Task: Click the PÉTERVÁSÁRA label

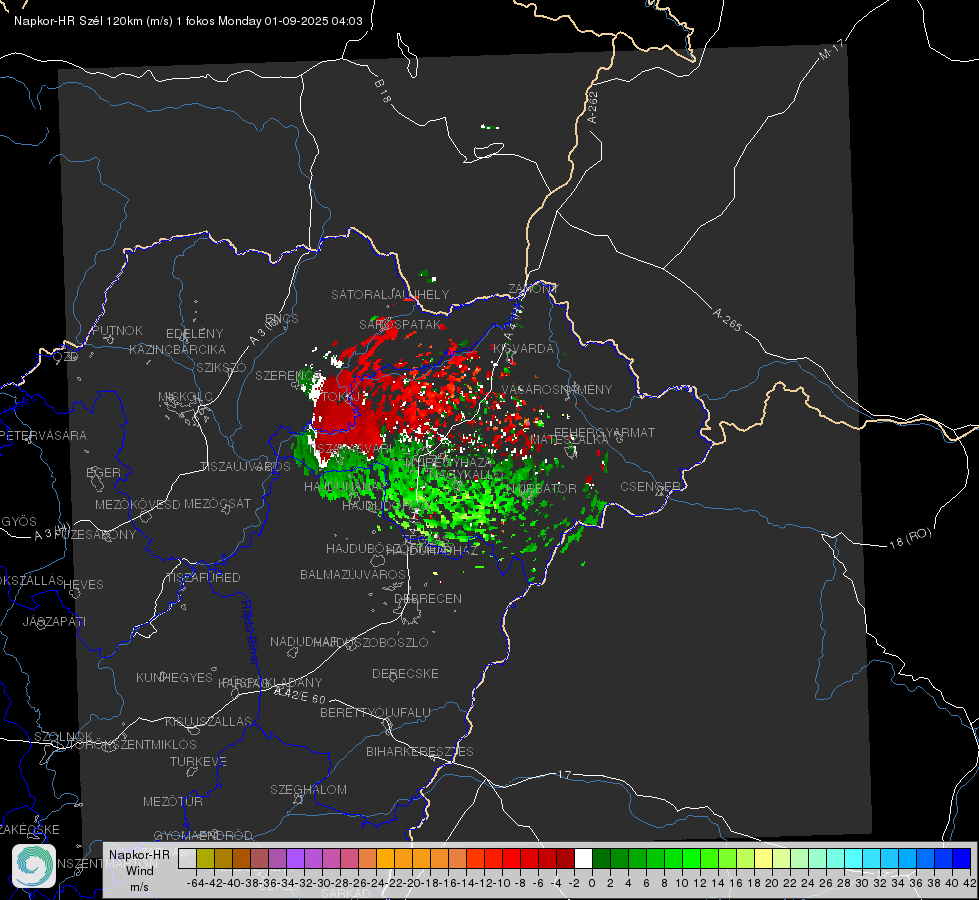Action: [42, 435]
